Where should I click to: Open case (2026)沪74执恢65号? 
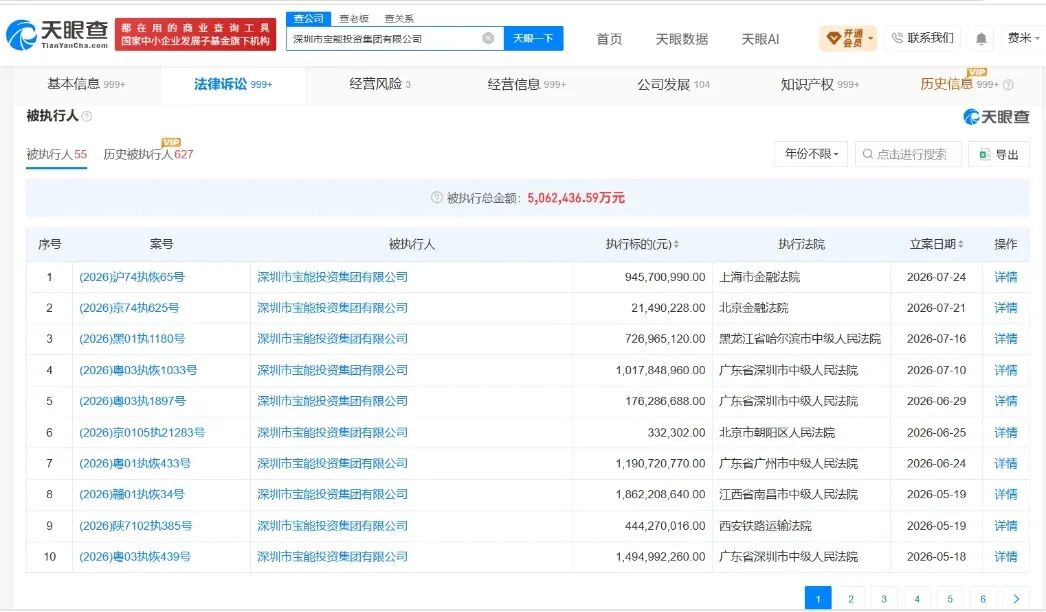point(131,277)
